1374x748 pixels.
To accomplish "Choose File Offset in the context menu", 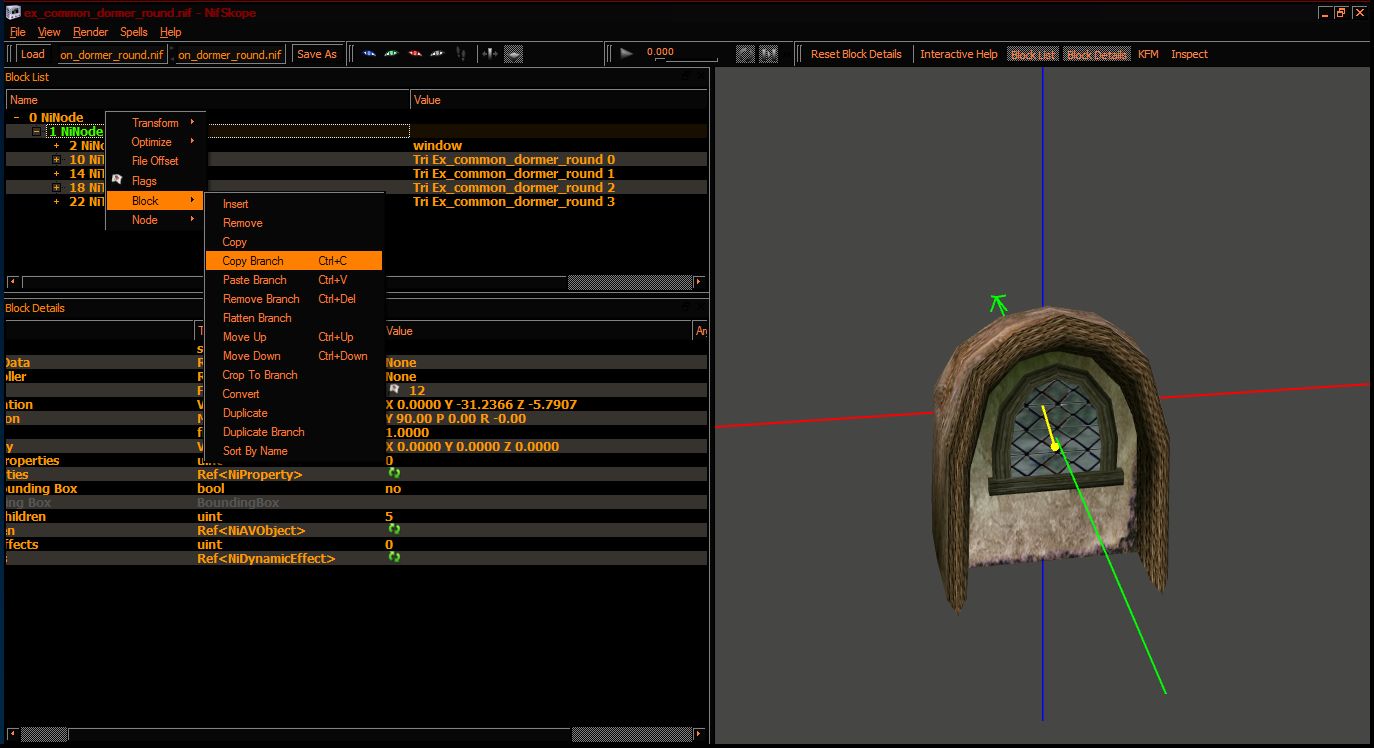I will pos(155,161).
